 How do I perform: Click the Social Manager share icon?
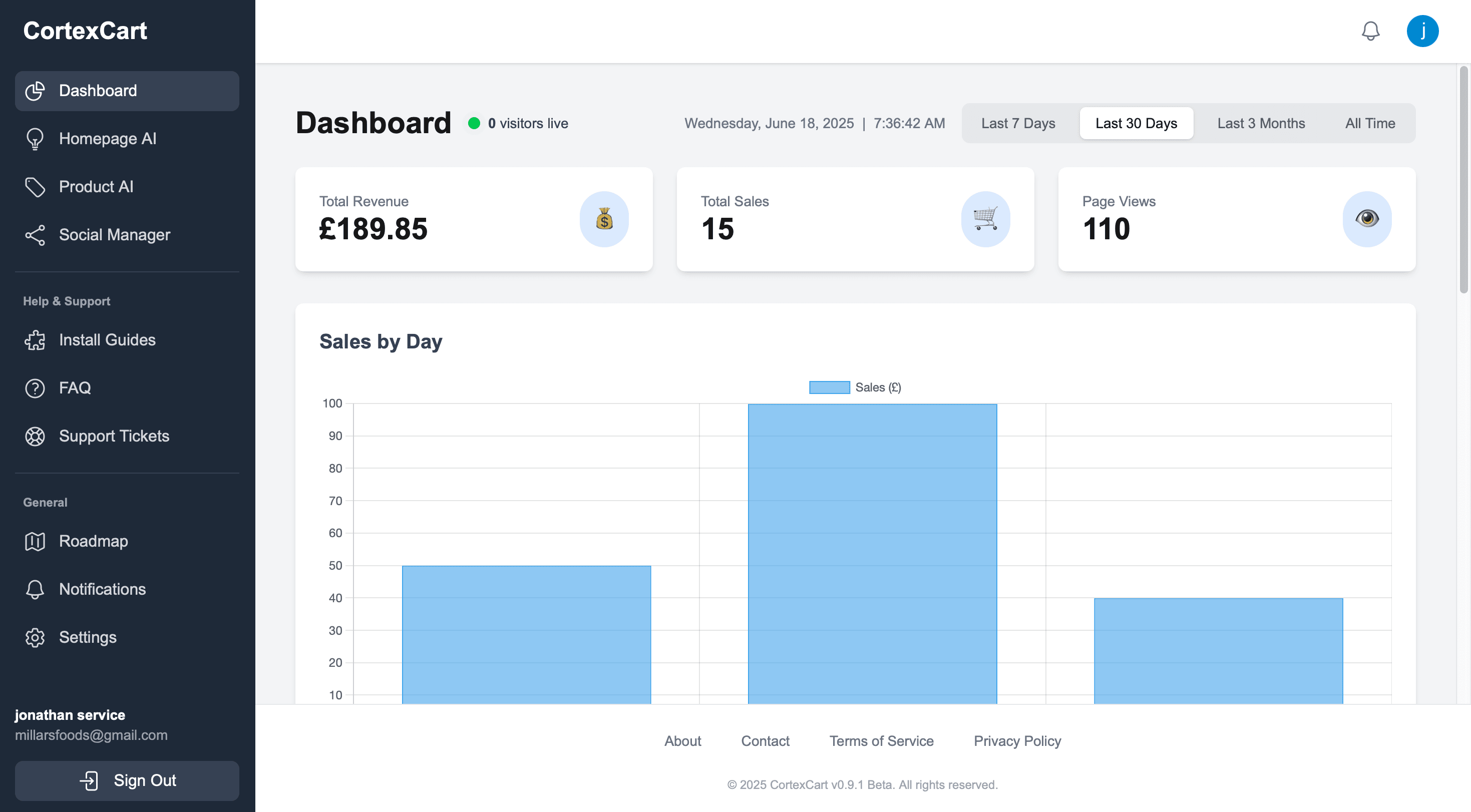pyautogui.click(x=35, y=235)
